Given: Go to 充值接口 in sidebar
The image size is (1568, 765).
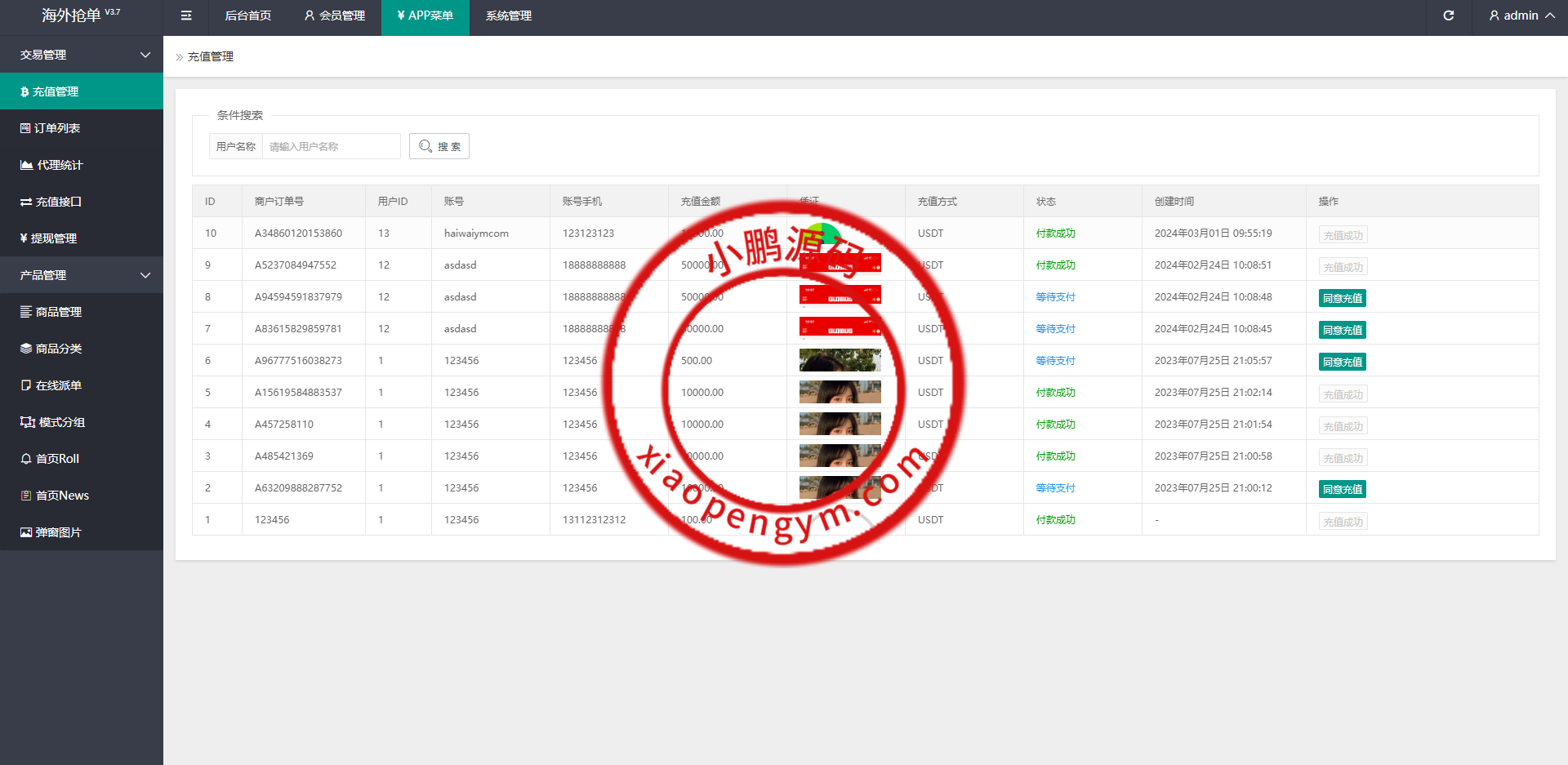Looking at the screenshot, I should coord(58,202).
